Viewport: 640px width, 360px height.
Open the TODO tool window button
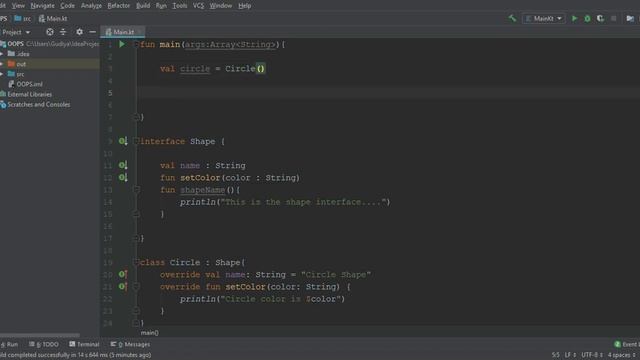coord(44,344)
